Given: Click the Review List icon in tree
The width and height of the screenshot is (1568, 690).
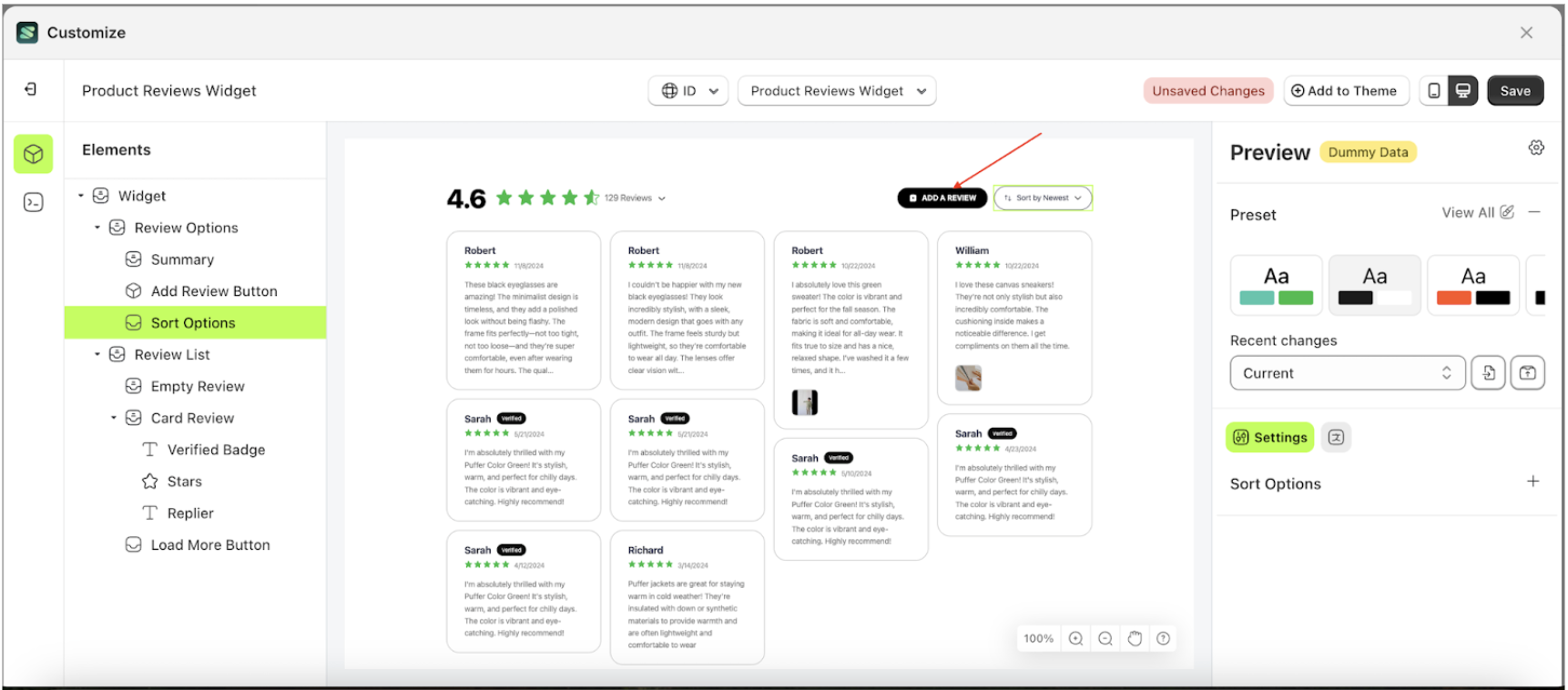Looking at the screenshot, I should (117, 354).
